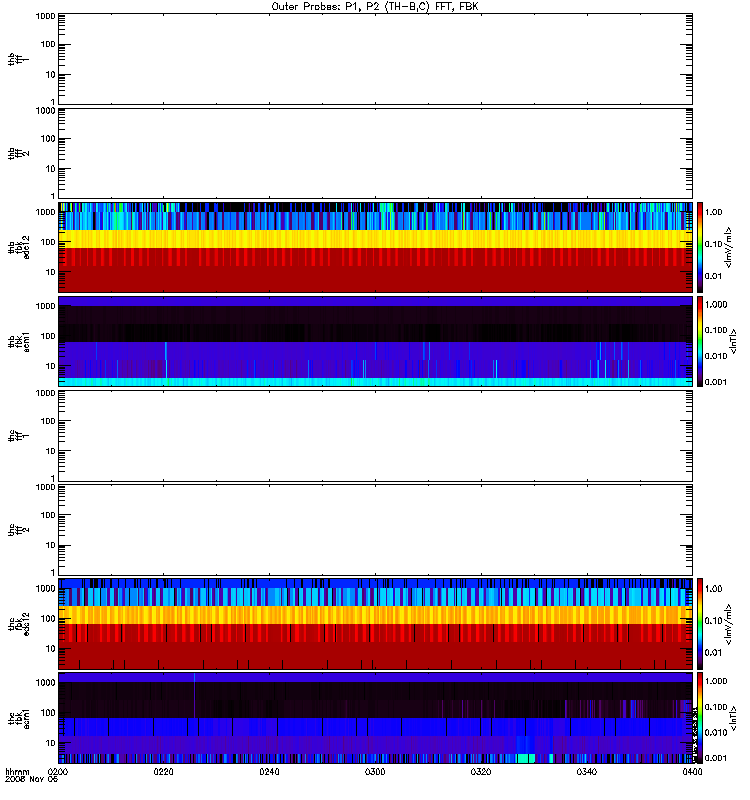Click the 100 y-axis tick of thc fff 1

coord(48,421)
